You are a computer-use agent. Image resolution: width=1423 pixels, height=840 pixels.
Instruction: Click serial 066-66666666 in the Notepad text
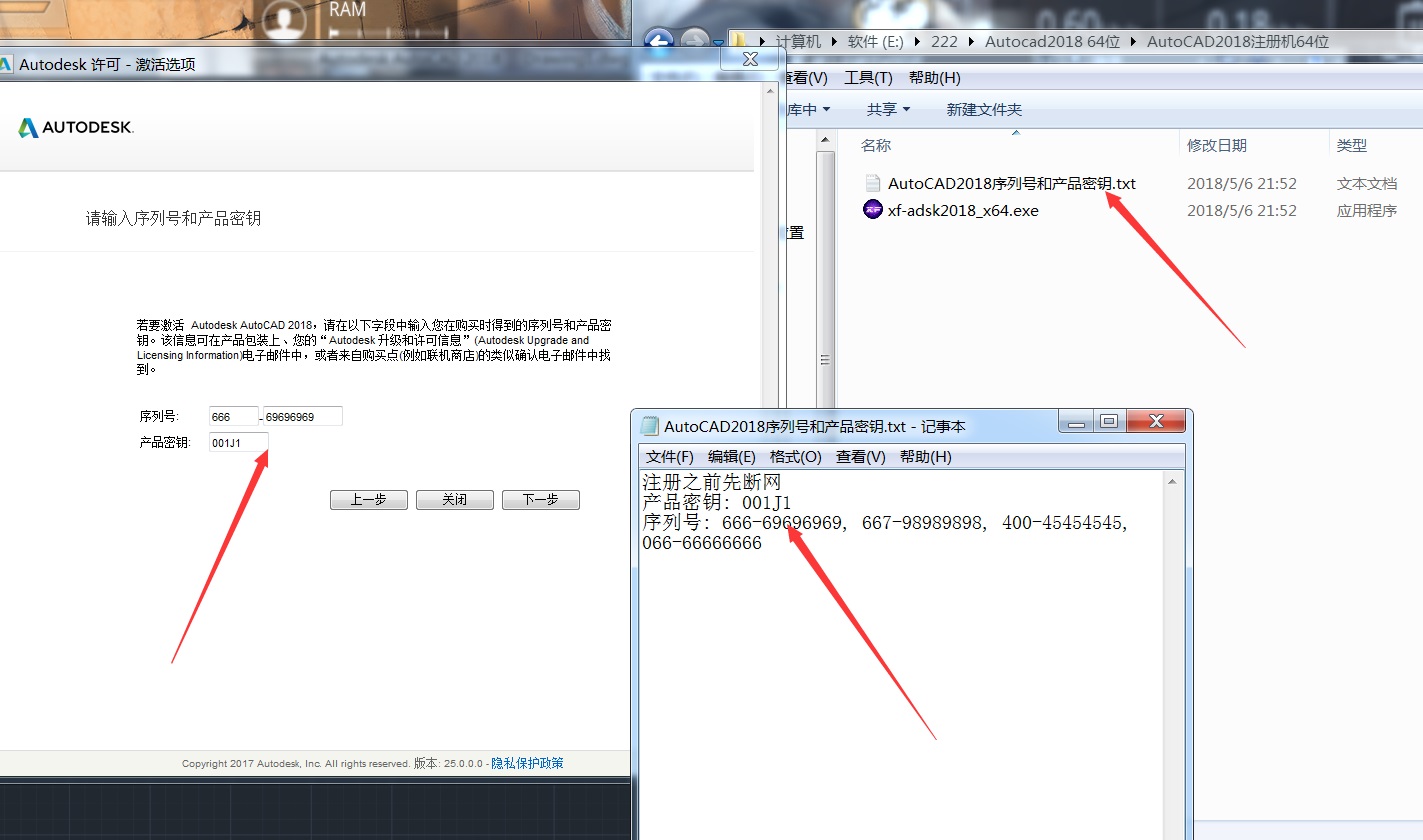[701, 543]
